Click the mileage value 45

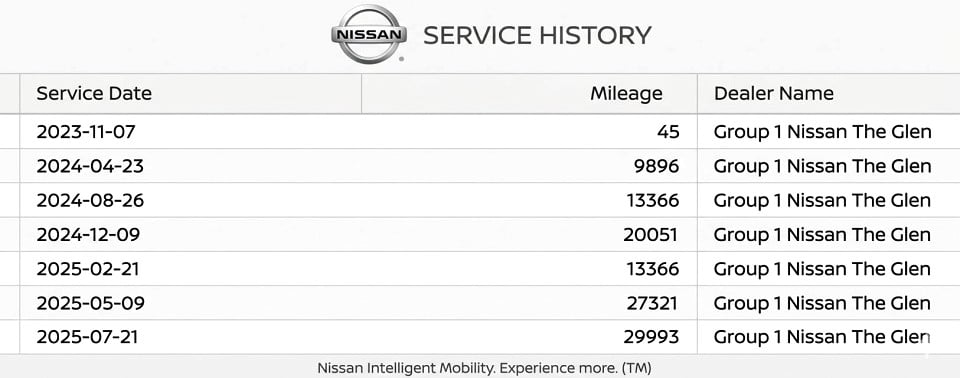pos(668,132)
